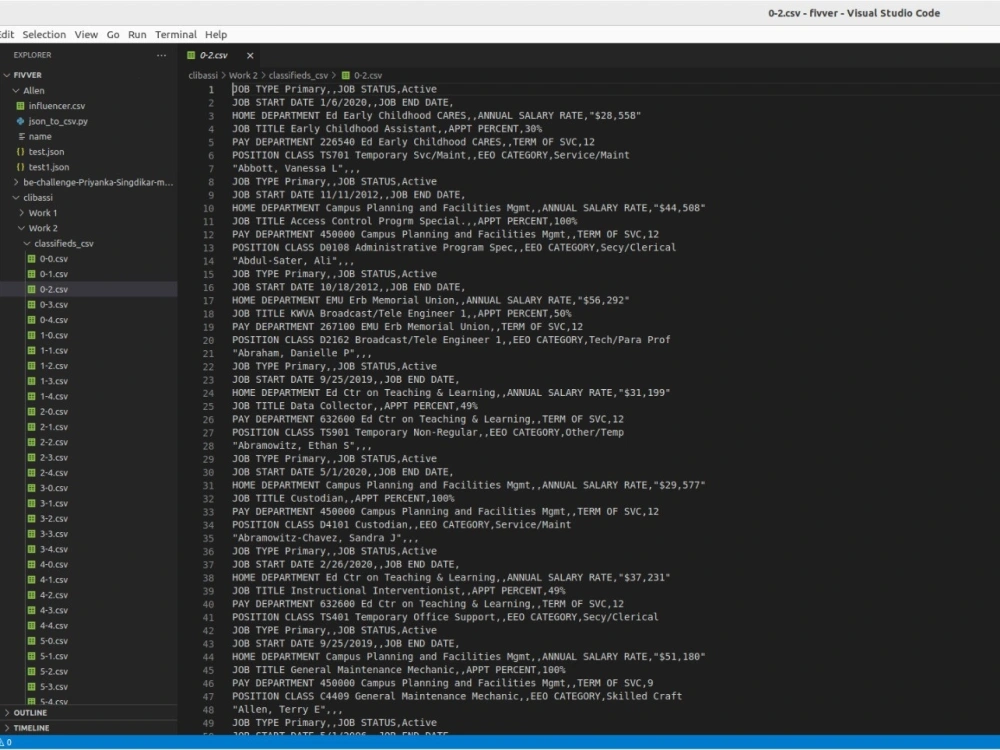1000x750 pixels.
Task: Click the 3-0.csv file icon
Action: pos(31,489)
